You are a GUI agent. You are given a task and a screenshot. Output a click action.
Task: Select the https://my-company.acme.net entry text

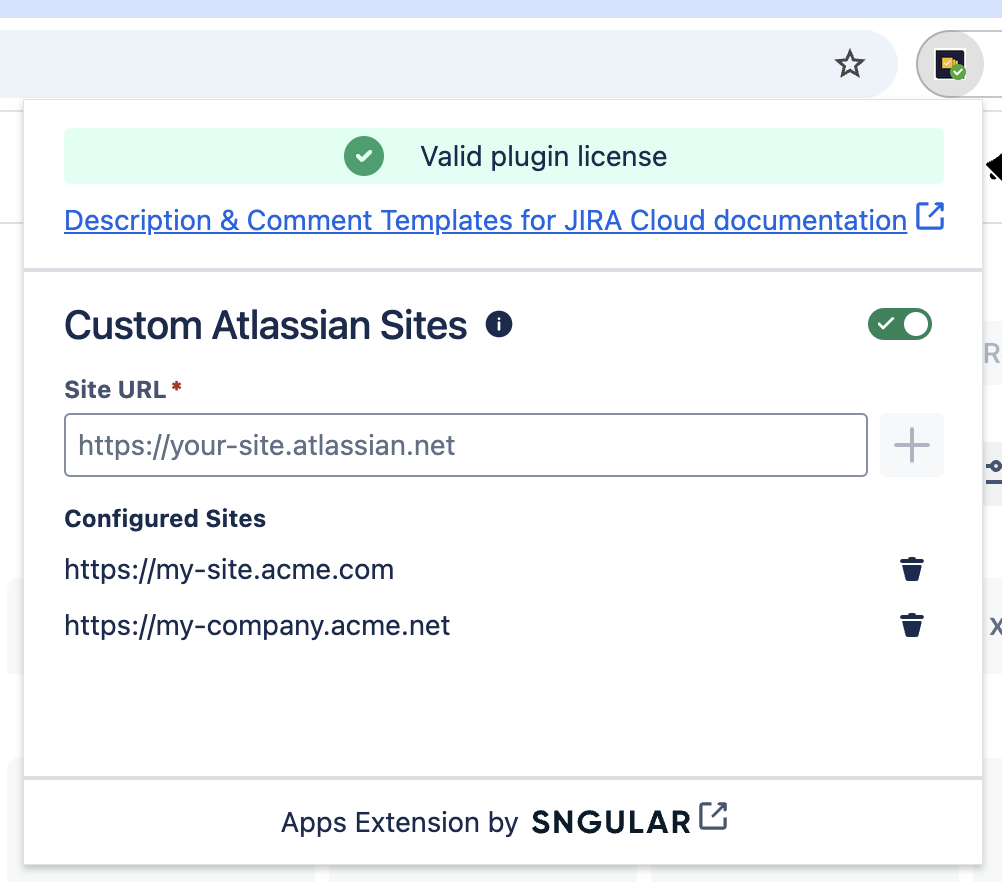[x=257, y=626]
